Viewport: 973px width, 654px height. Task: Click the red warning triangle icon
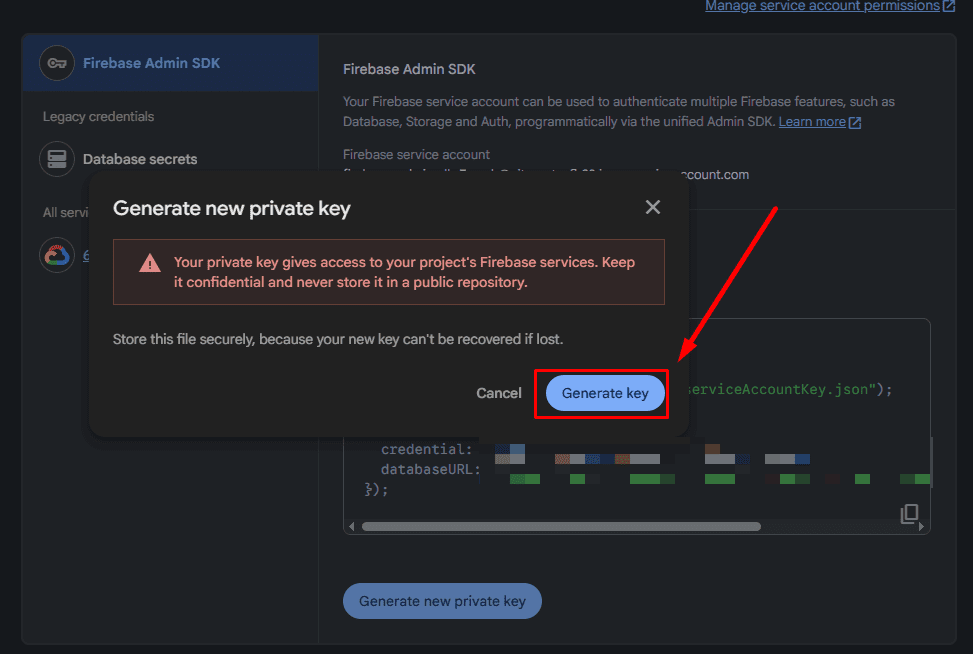150,263
